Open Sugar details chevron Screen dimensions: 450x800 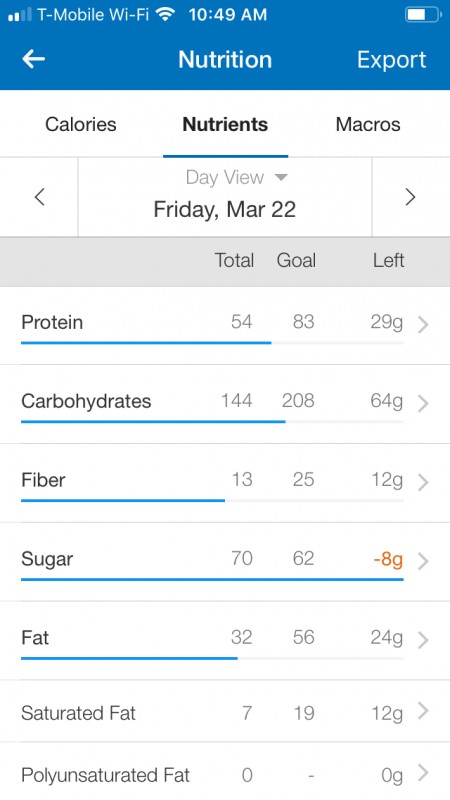(423, 561)
